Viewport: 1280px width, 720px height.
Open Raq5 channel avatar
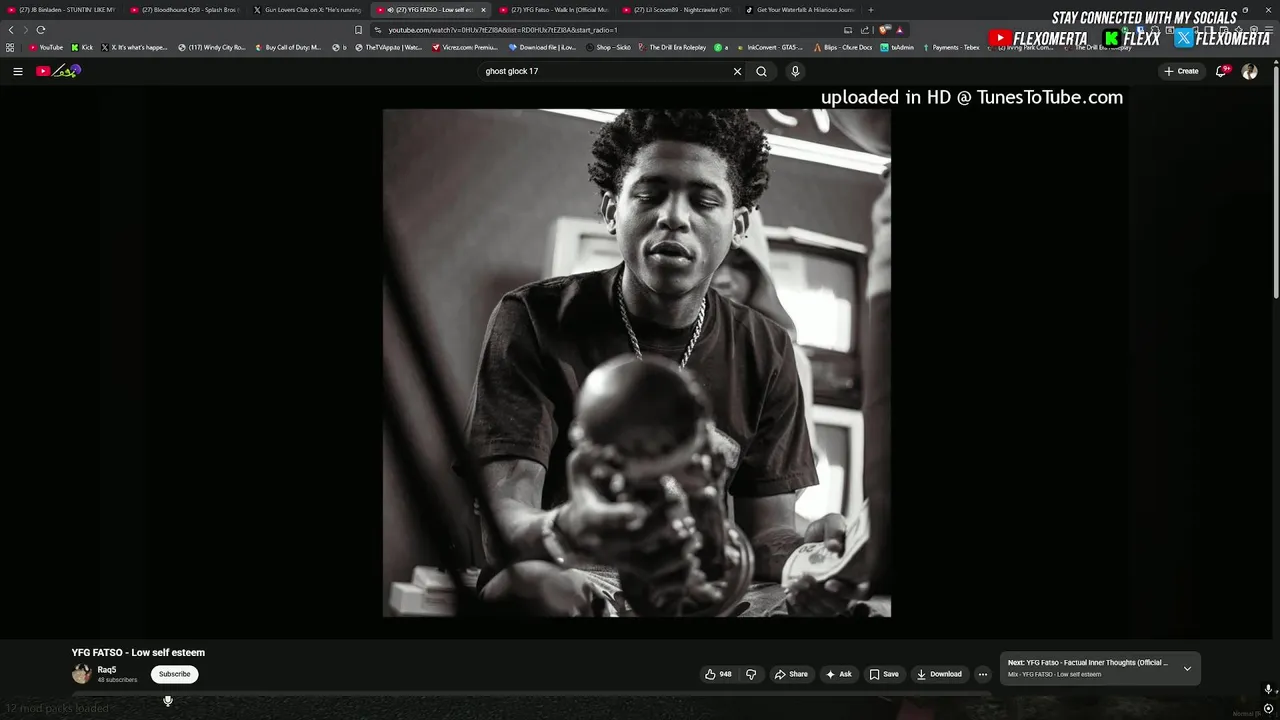(82, 674)
